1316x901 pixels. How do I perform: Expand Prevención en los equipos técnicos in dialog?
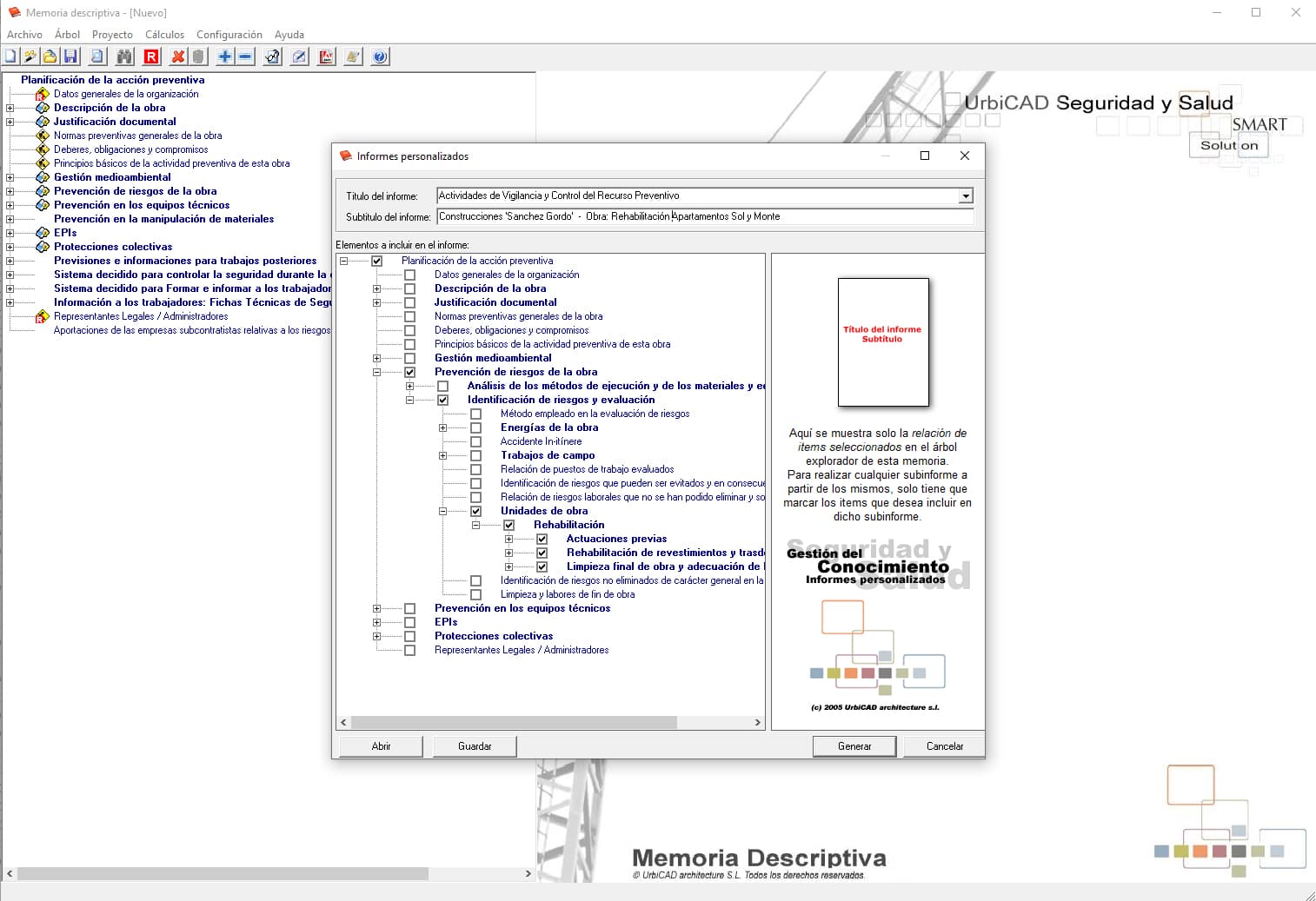click(x=377, y=608)
